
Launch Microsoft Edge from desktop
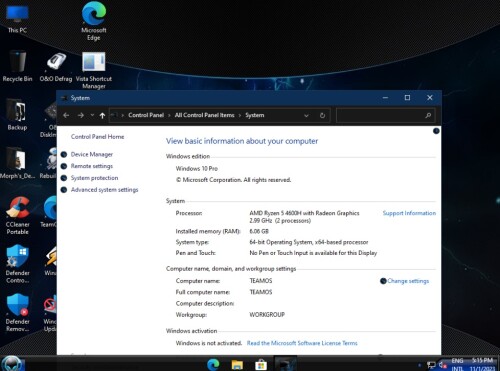click(94, 21)
